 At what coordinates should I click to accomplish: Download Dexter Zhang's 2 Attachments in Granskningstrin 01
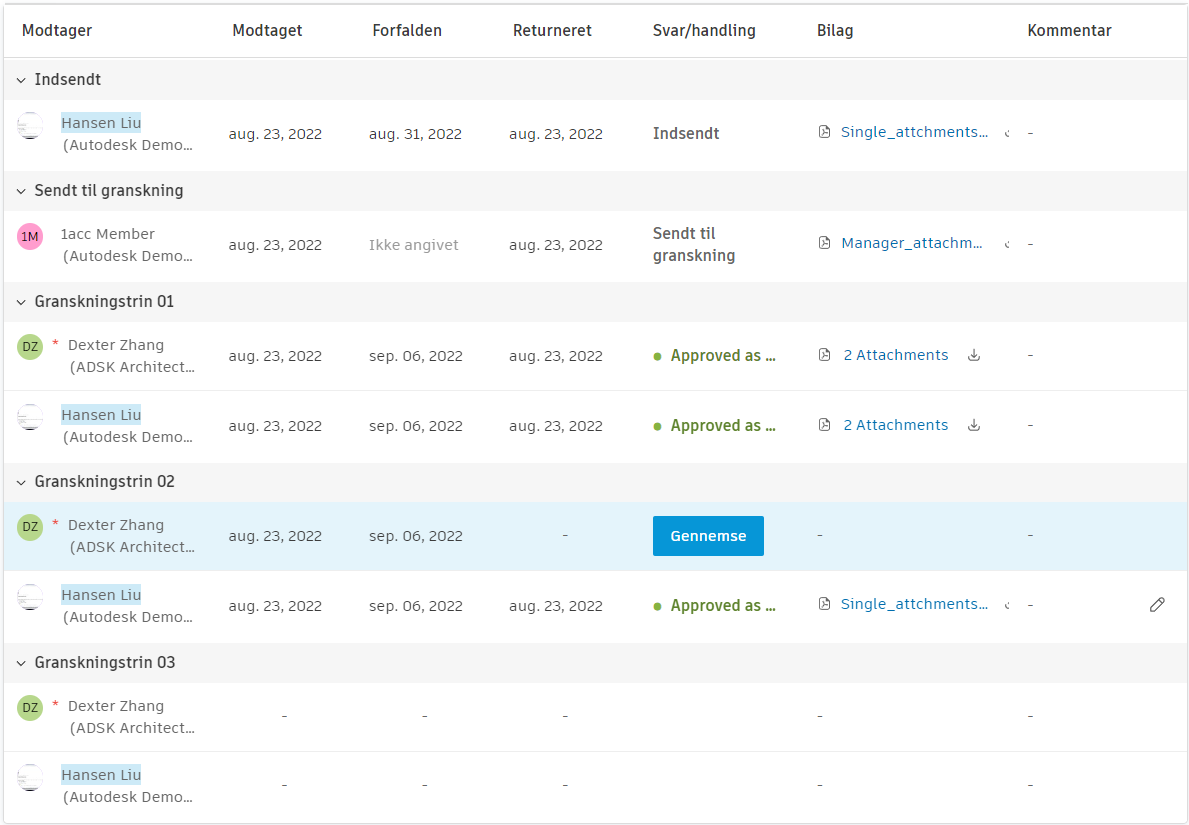click(974, 355)
